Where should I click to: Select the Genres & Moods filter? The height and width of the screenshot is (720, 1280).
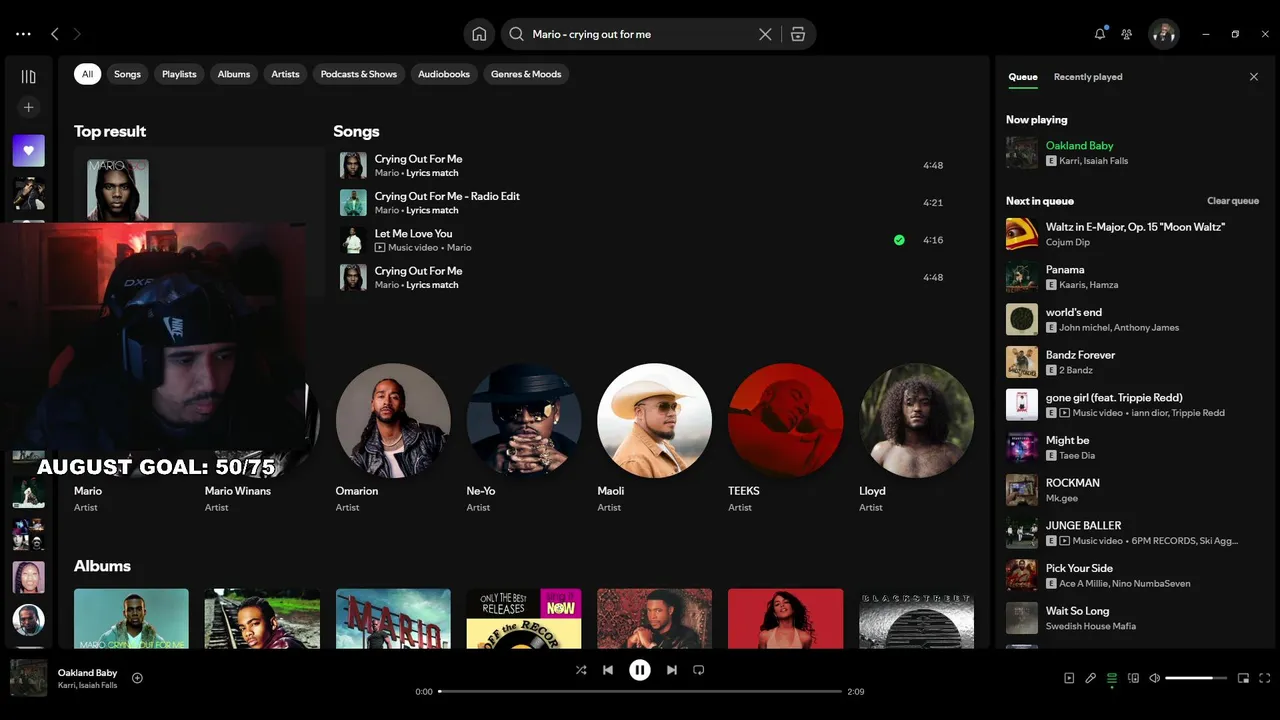pyautogui.click(x=526, y=74)
